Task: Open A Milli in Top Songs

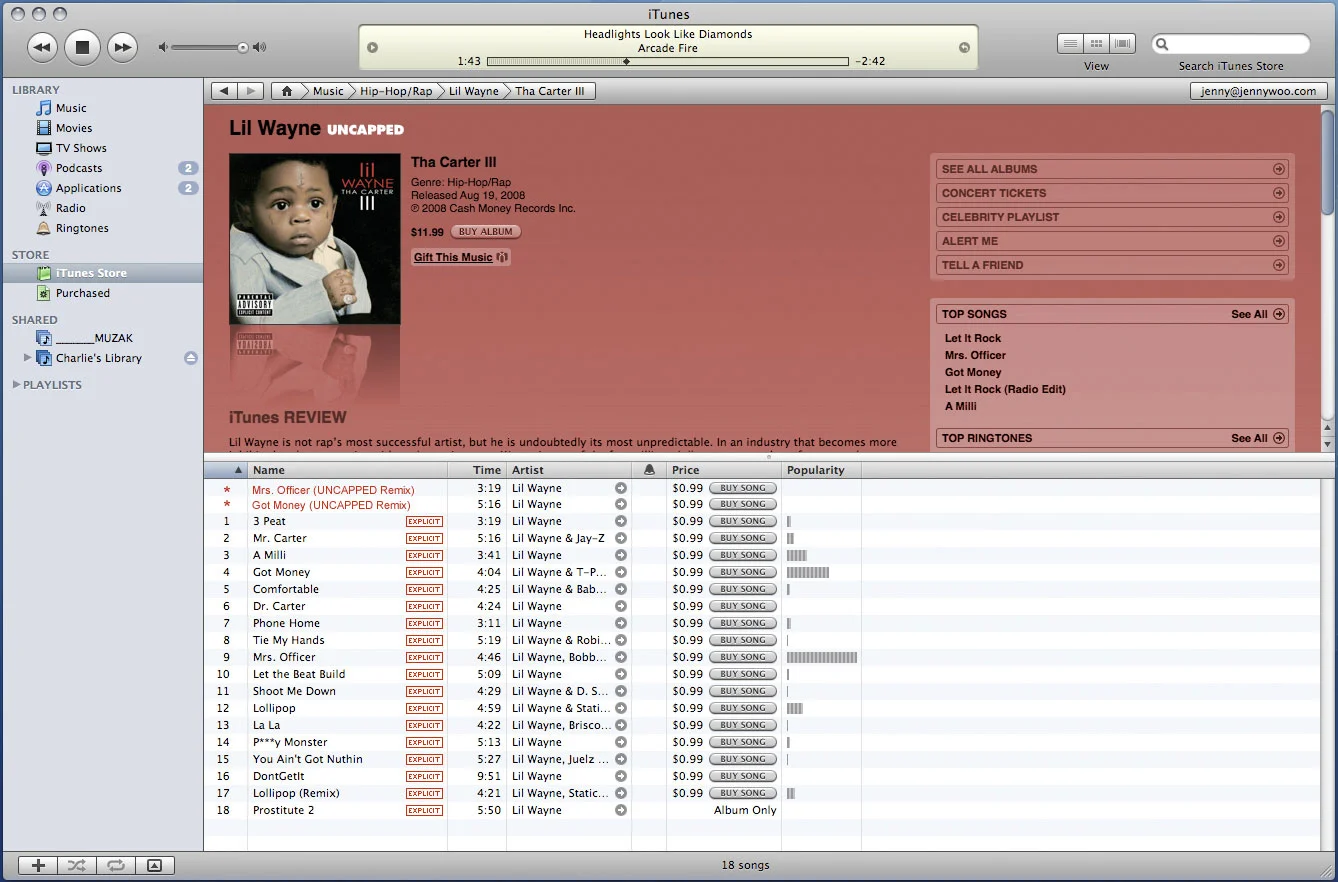Action: [961, 406]
